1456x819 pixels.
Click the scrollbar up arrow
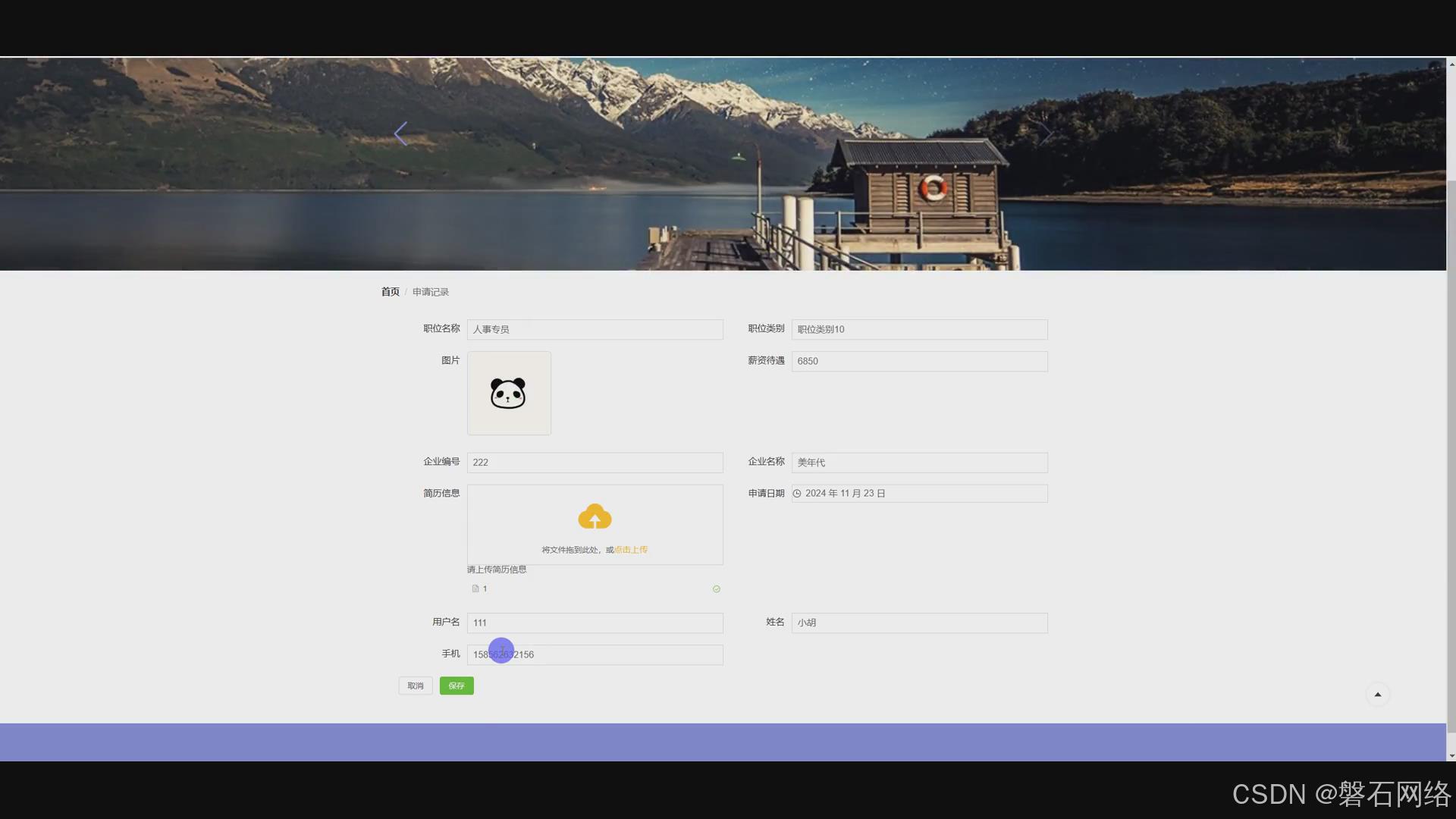[1451, 64]
